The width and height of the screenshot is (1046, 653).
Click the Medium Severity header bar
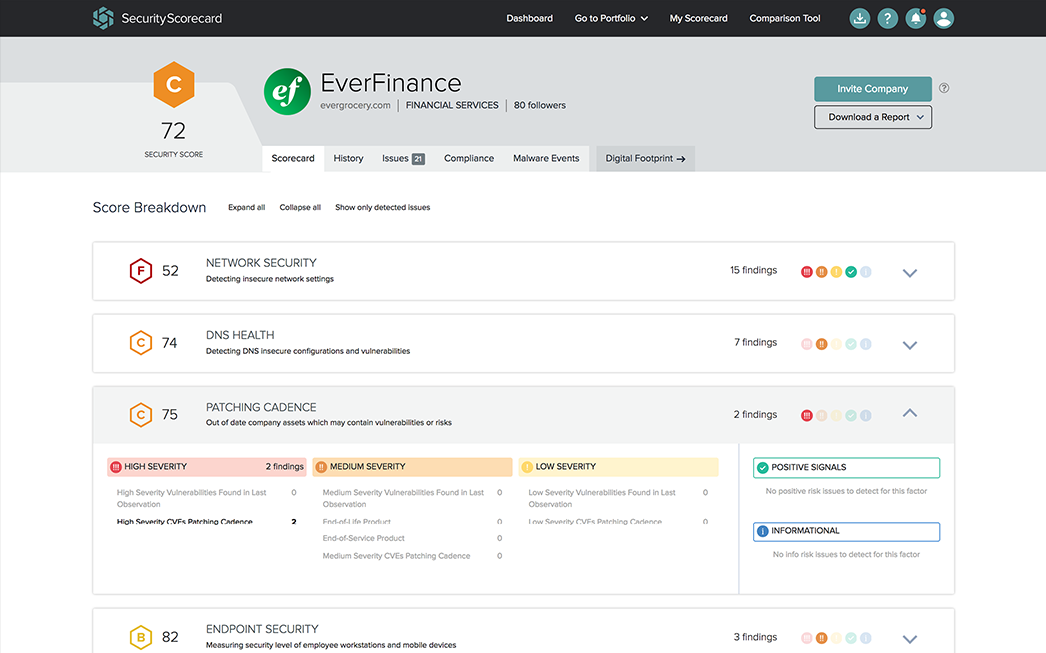click(x=412, y=467)
